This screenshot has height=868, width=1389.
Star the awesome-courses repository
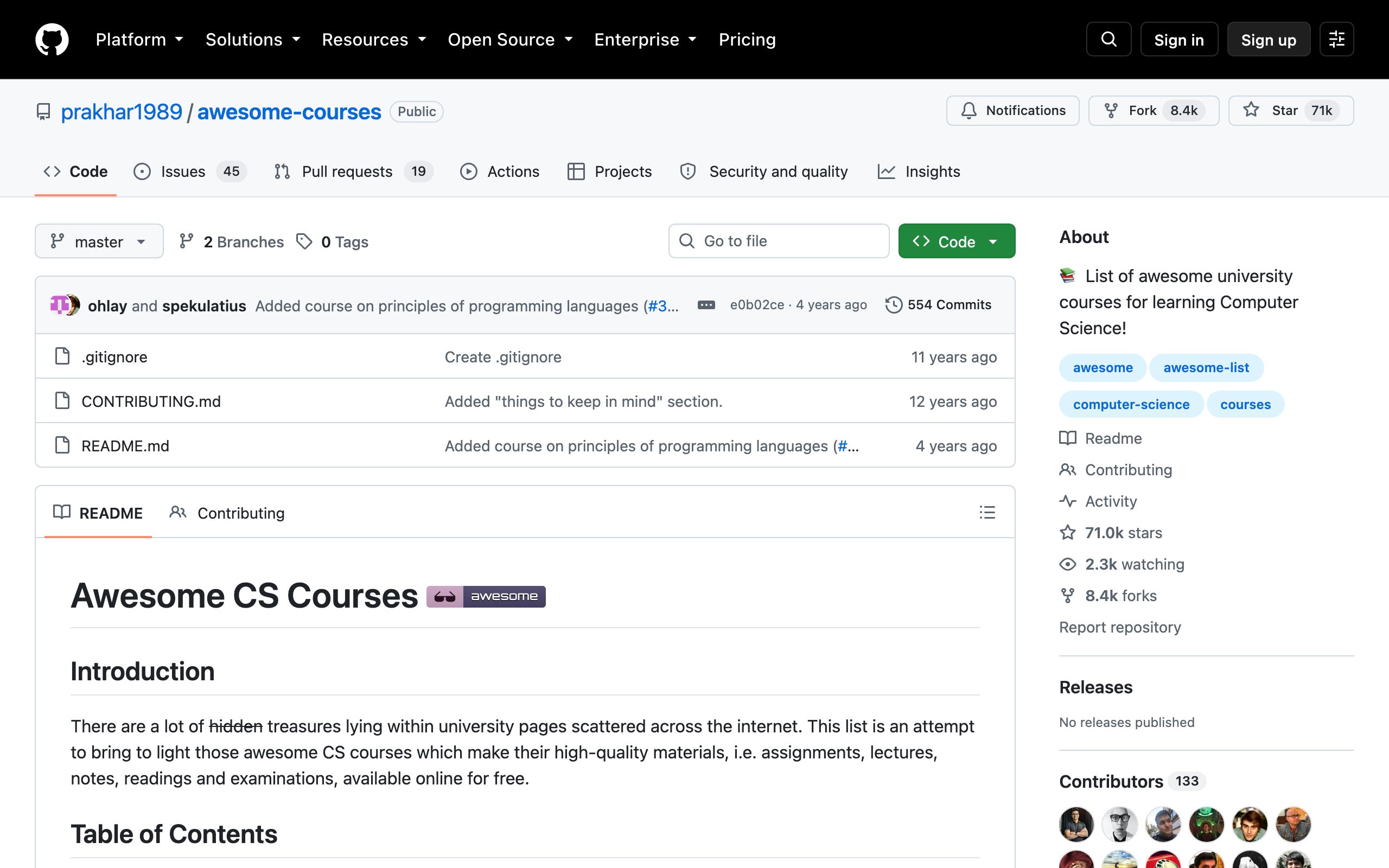coord(1290,110)
